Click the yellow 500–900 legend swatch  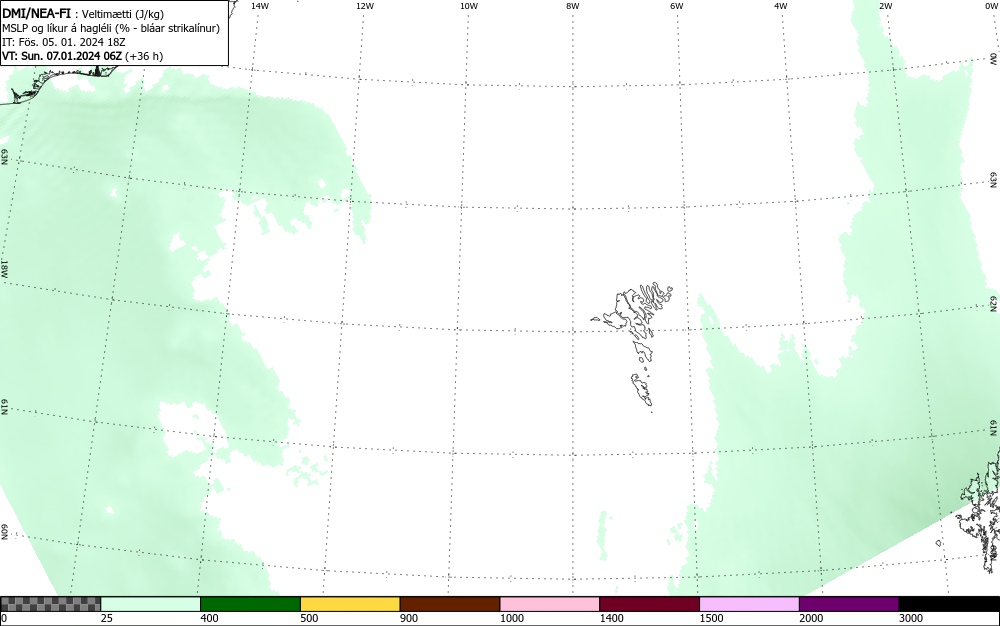point(350,604)
